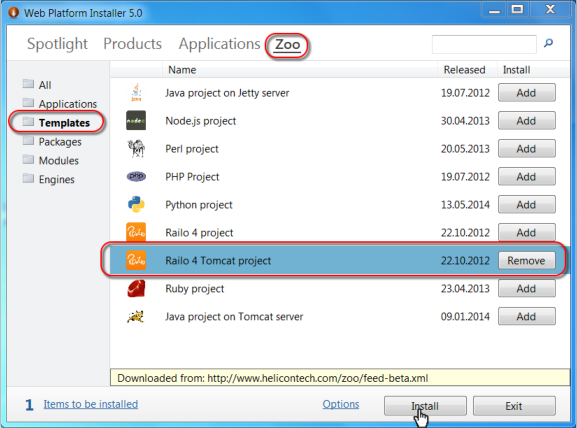This screenshot has height=428, width=577.
Task: Select the Modules category
Action: coord(59,160)
